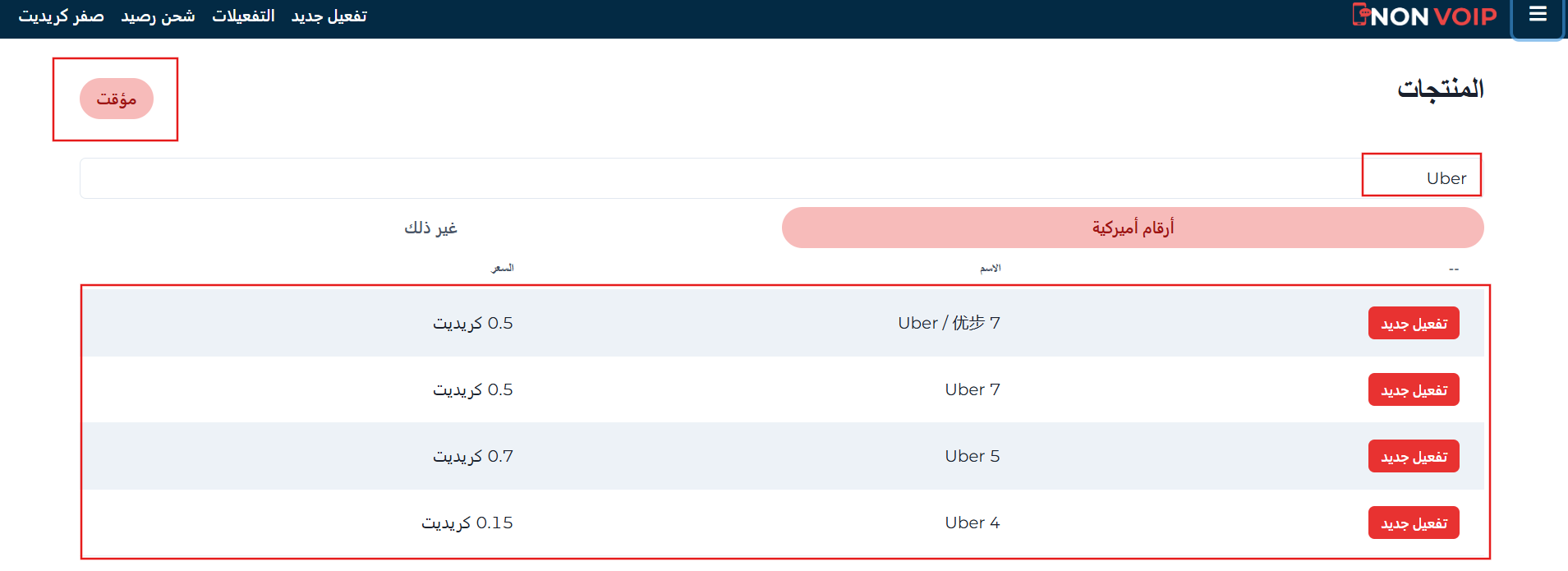Open the hamburger menu icon
This screenshot has width=1568, height=571.
click(1537, 14)
